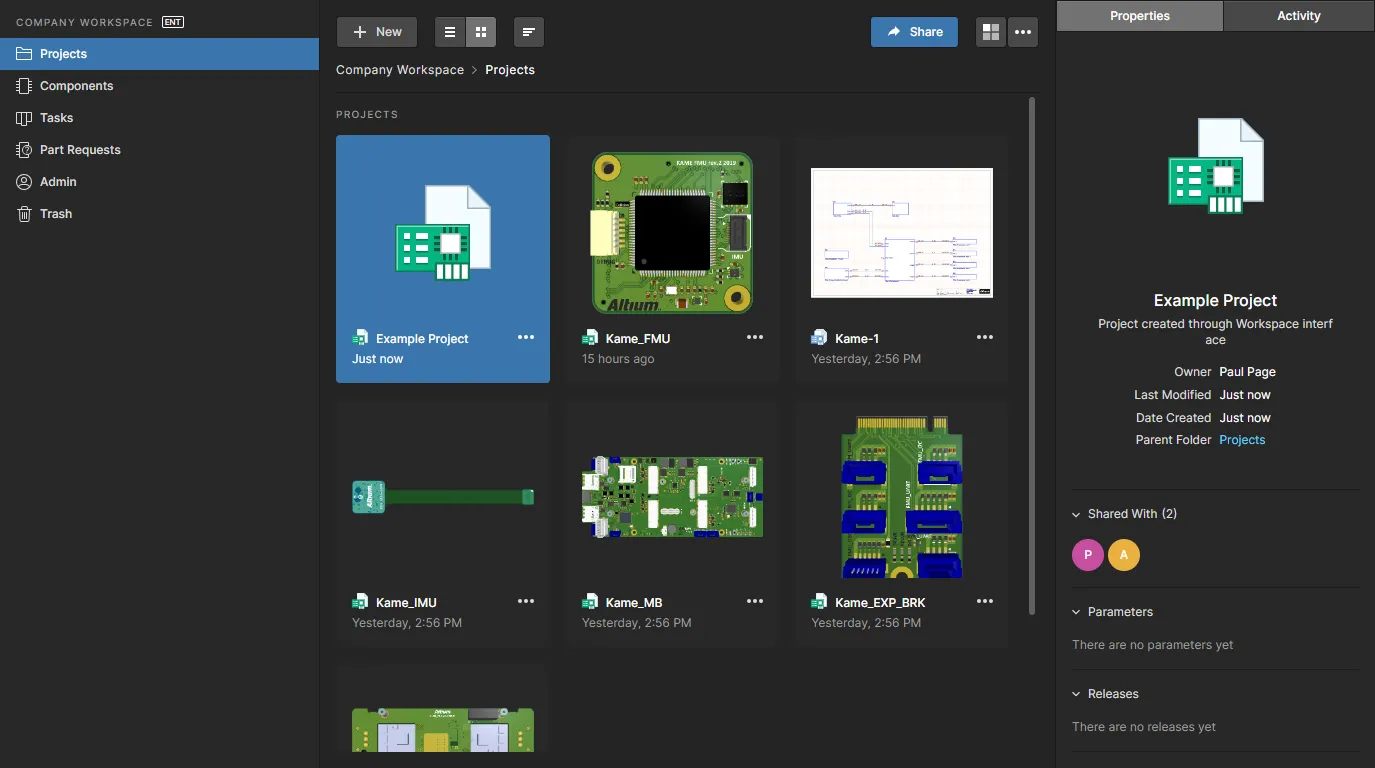Click the ENT workspace badge
Image resolution: width=1375 pixels, height=768 pixels.
(173, 22)
